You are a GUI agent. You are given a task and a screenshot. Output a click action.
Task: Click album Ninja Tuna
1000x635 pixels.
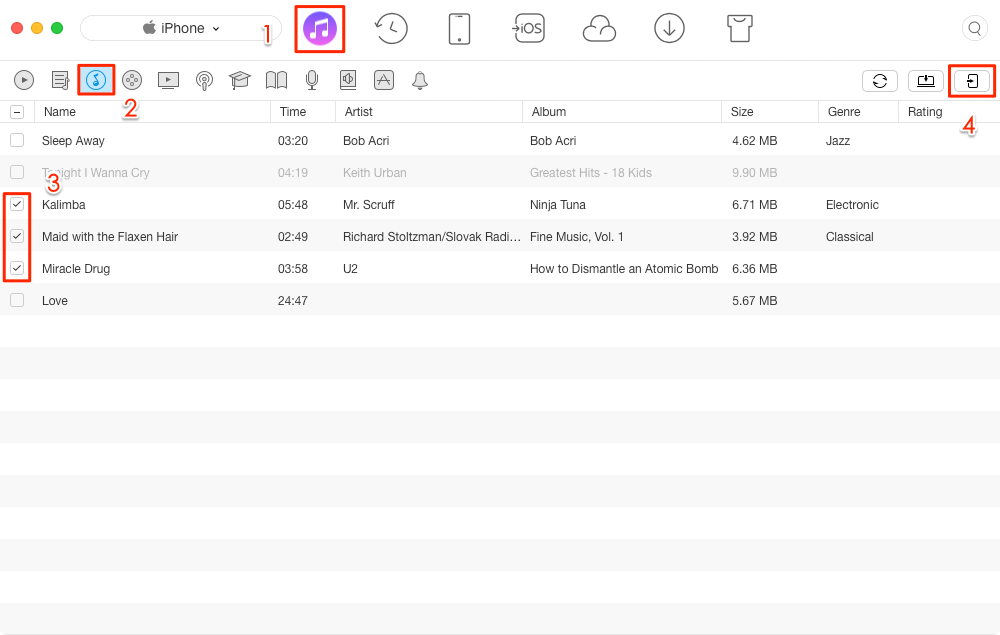[x=557, y=205]
